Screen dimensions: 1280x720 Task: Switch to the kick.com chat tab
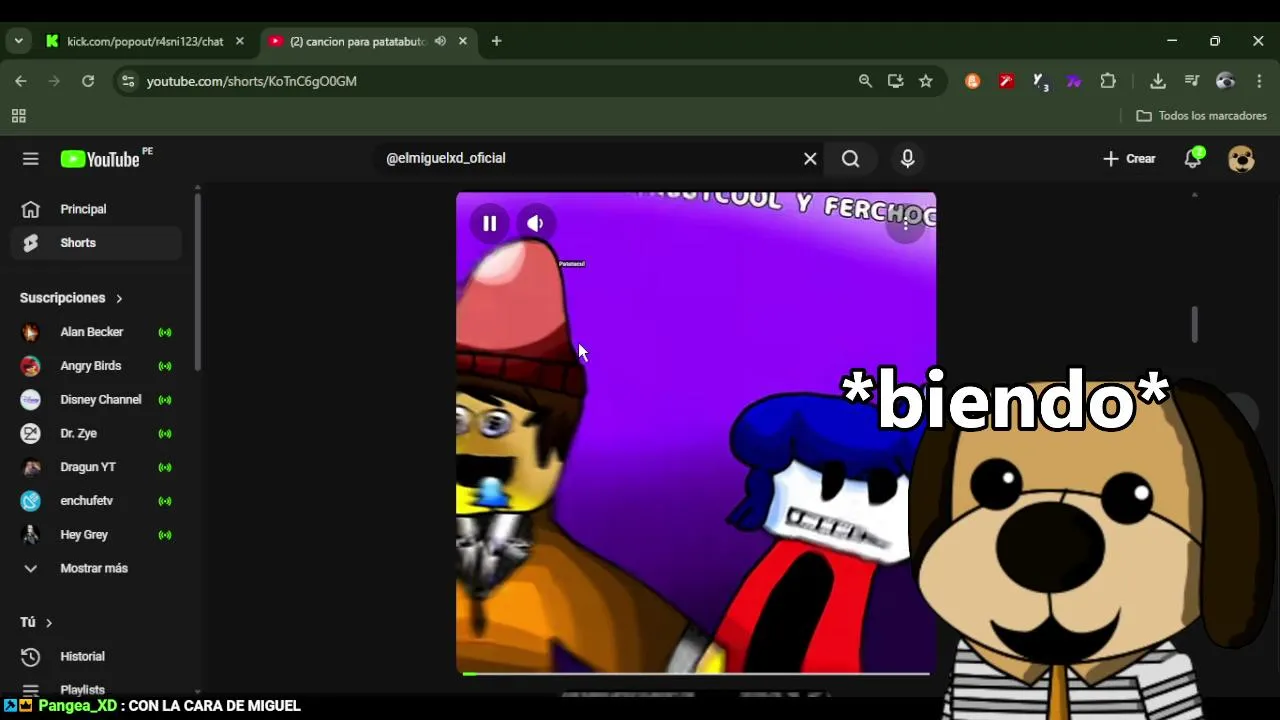point(145,41)
